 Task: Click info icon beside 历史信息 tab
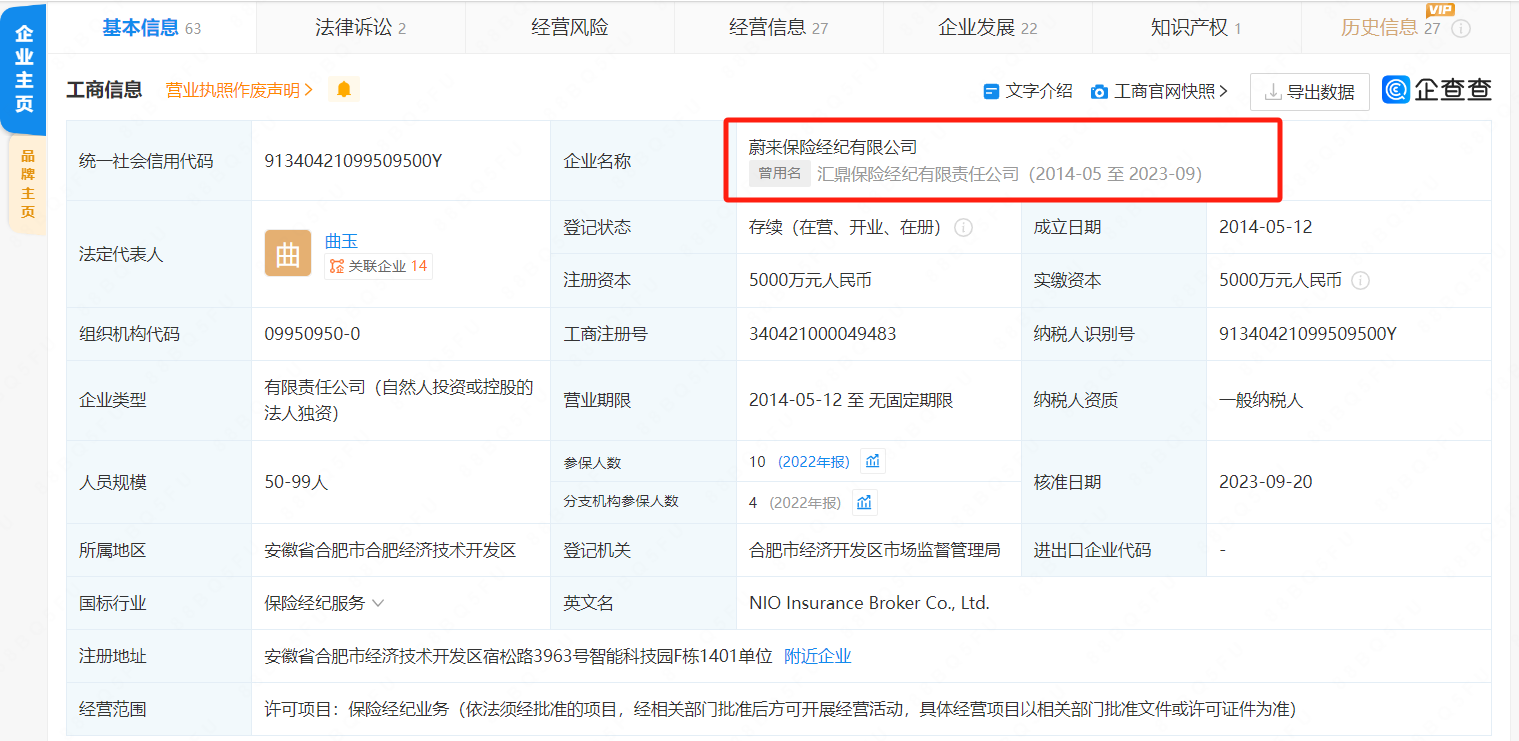click(x=1461, y=28)
